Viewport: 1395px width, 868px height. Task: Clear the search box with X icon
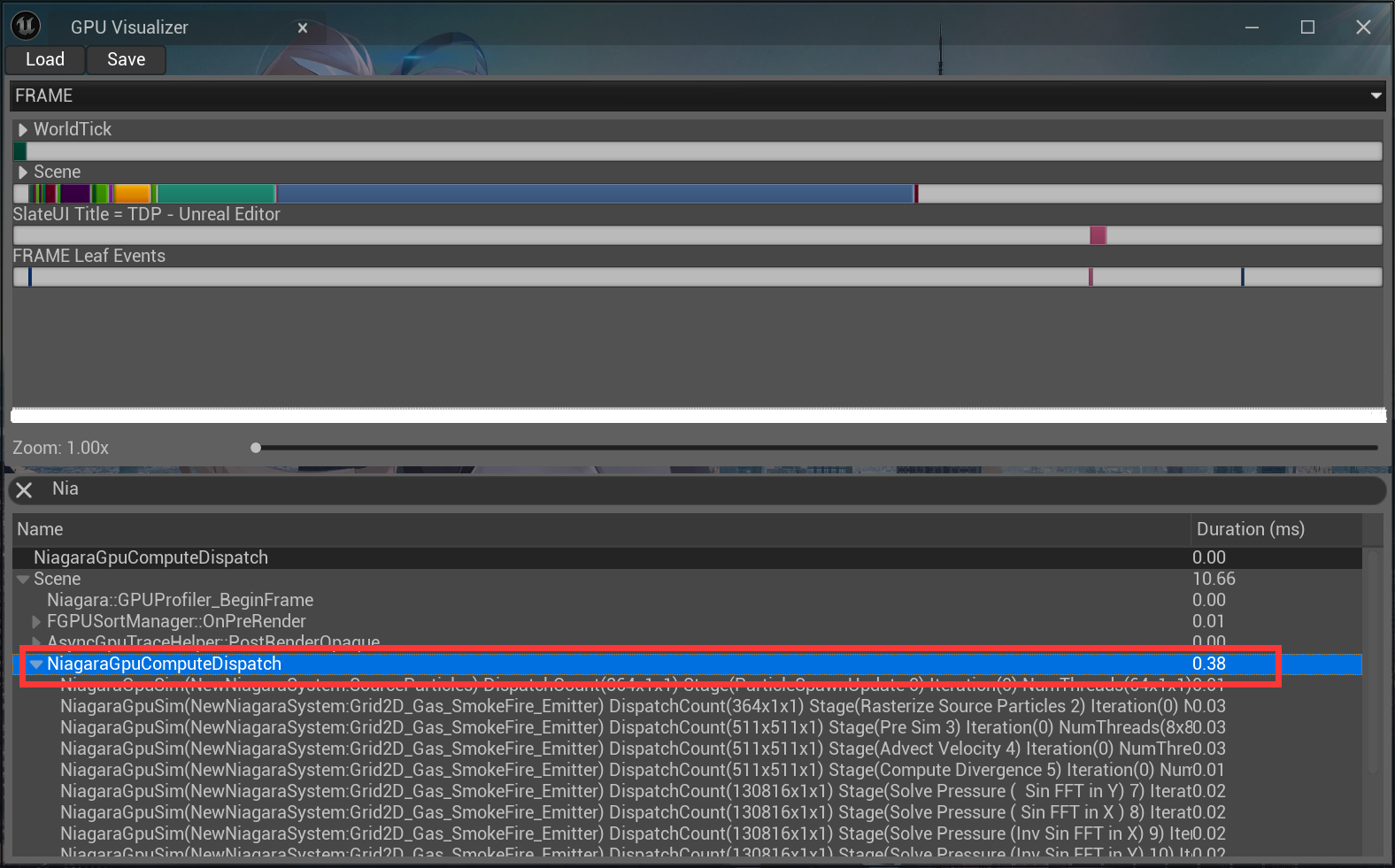tap(25, 490)
